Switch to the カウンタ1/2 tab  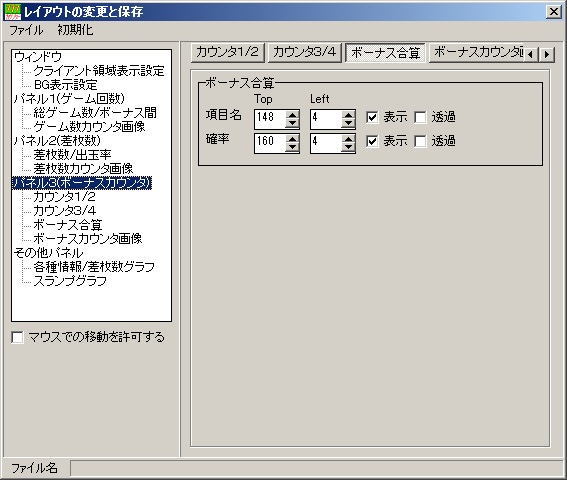click(228, 53)
